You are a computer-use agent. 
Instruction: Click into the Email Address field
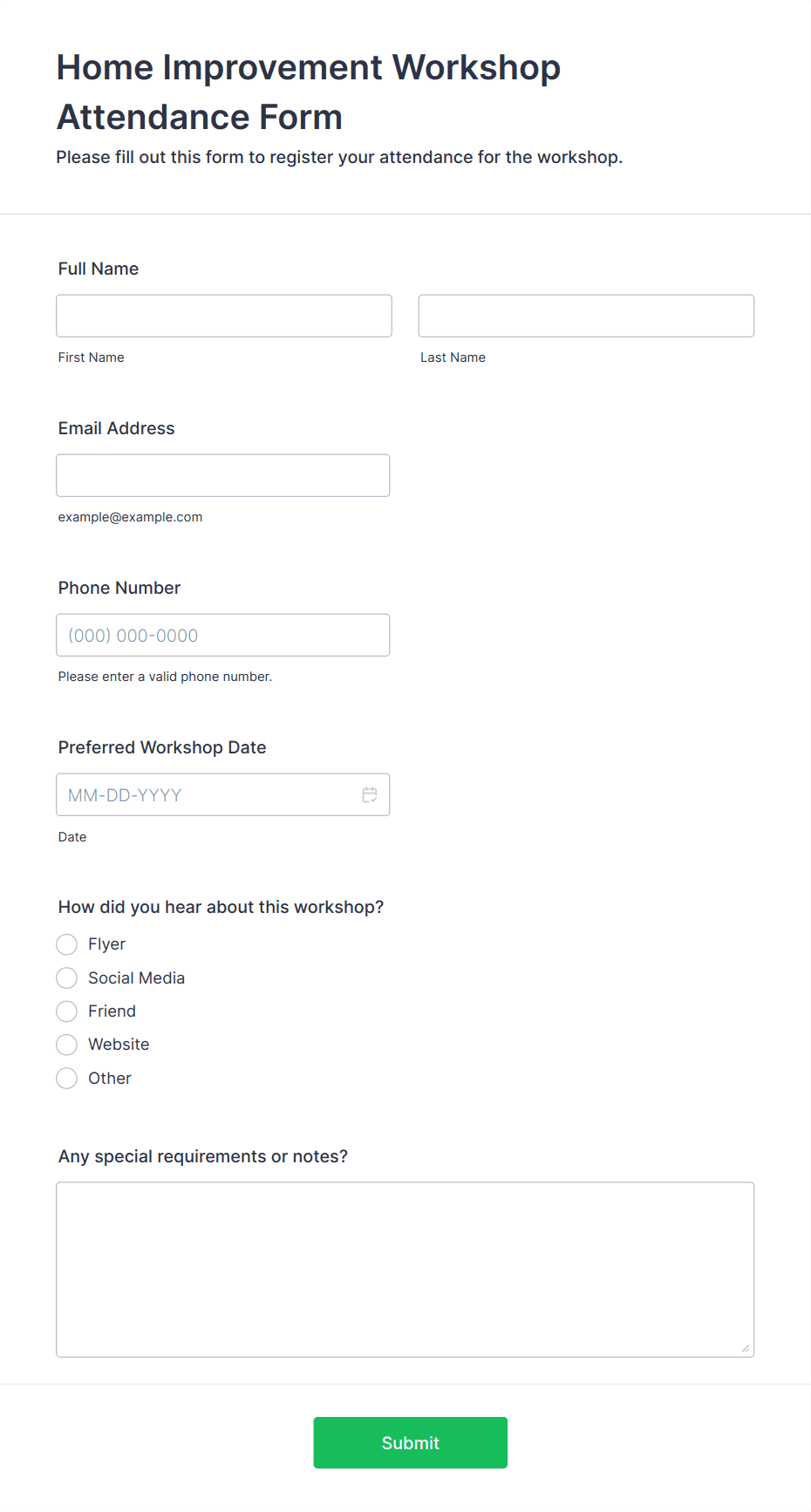coord(223,475)
